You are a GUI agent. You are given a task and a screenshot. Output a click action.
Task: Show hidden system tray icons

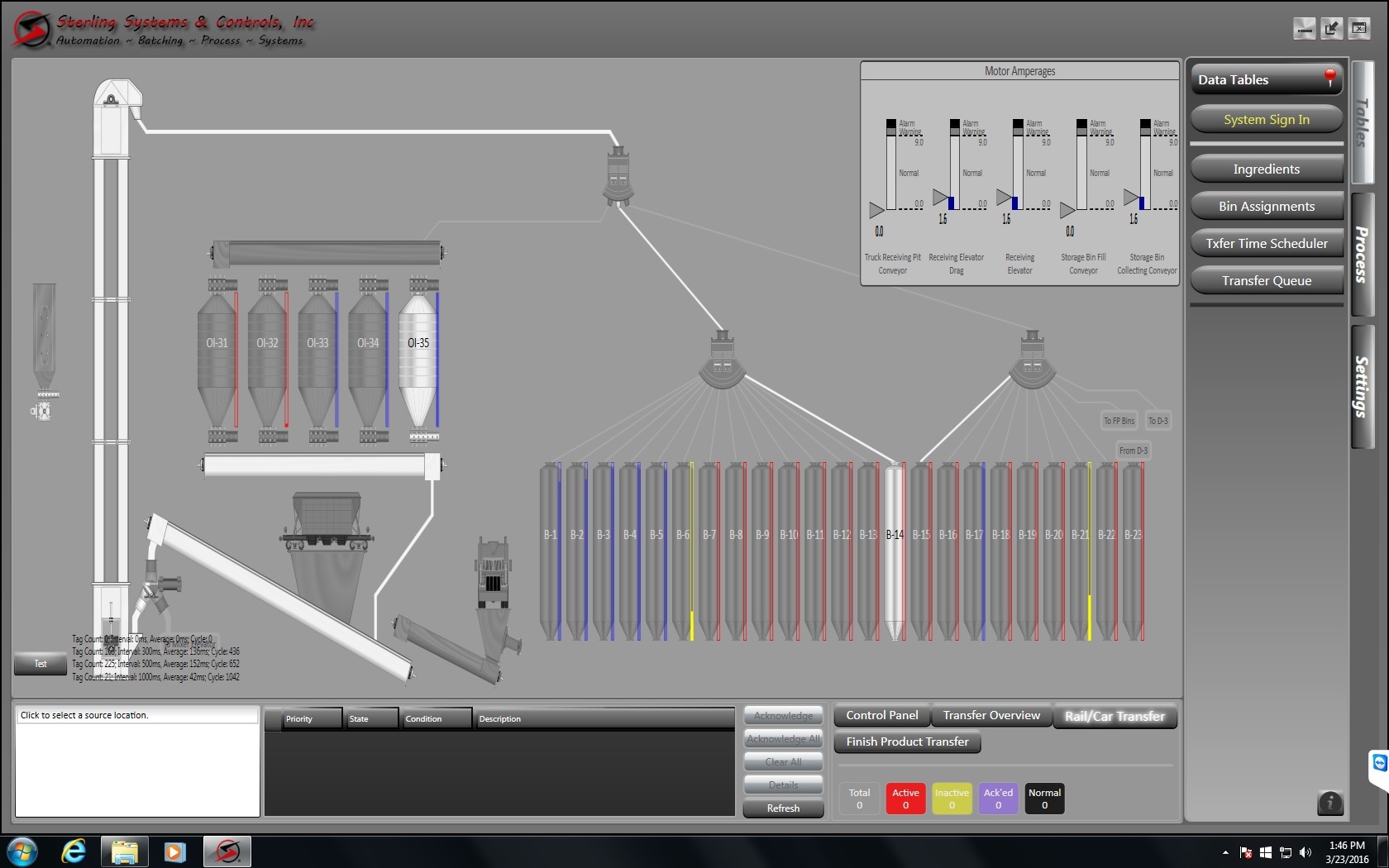[1225, 852]
